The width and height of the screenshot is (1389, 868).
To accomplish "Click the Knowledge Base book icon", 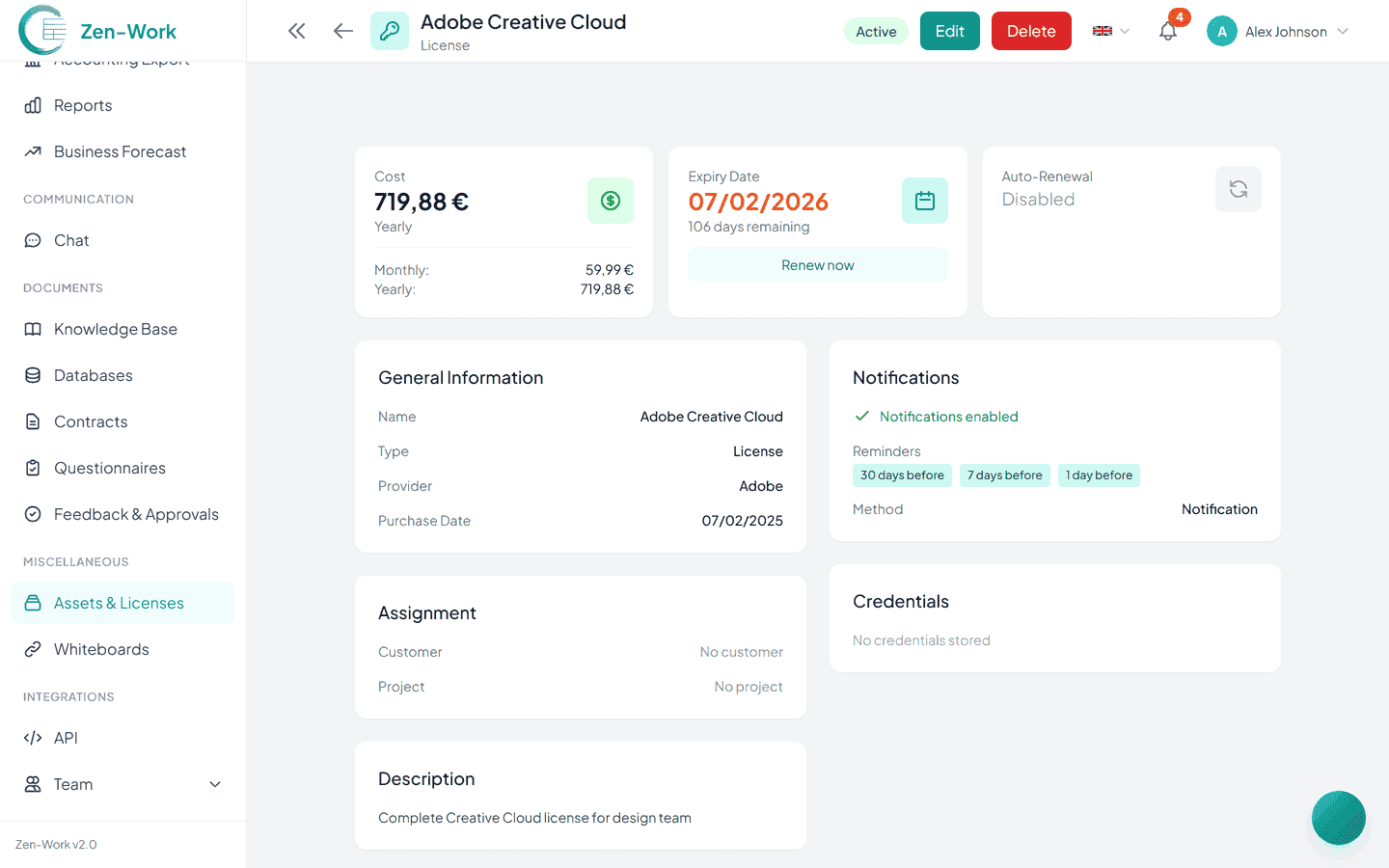I will tap(33, 329).
